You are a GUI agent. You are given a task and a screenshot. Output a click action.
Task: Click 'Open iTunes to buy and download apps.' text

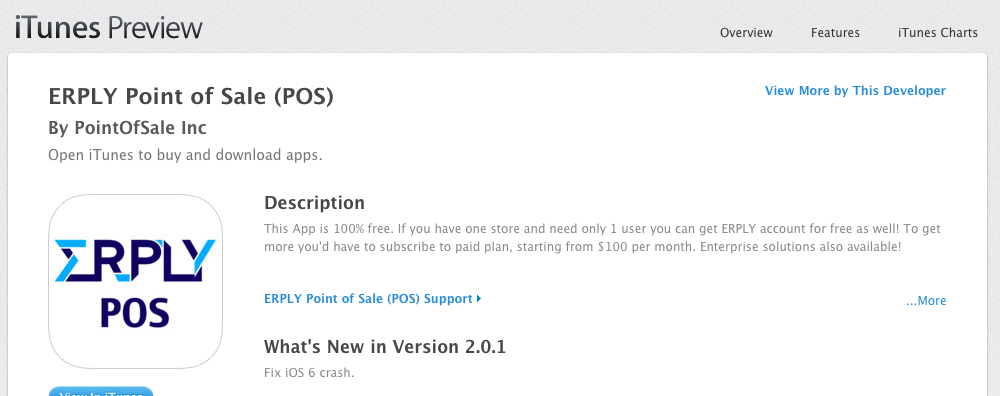[x=185, y=155]
